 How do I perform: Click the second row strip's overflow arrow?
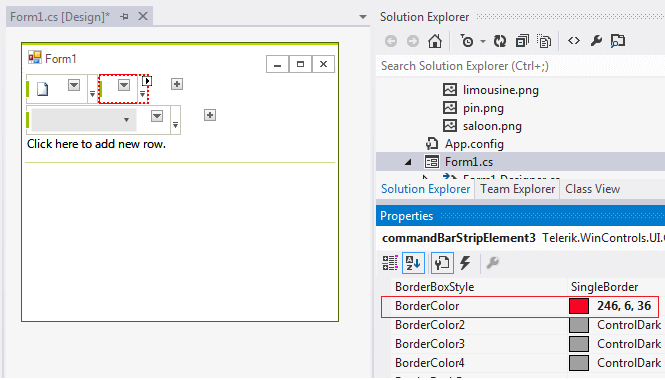tap(175, 125)
